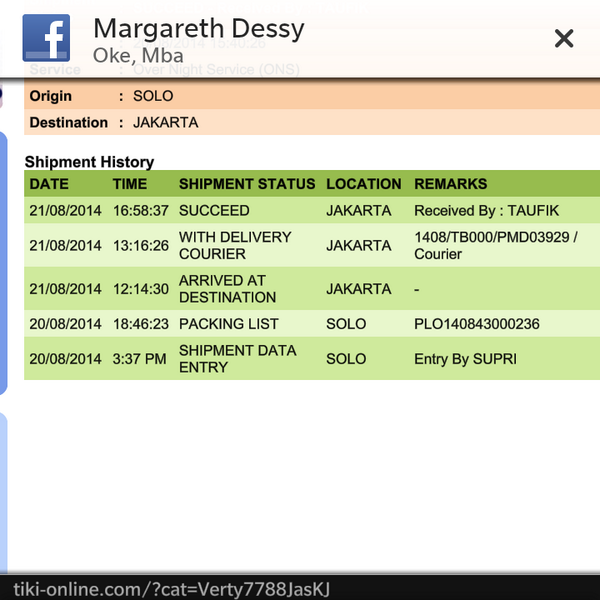Viewport: 600px width, 600px height.
Task: Select 'Received By : TAUFIK' remark
Action: click(x=486, y=210)
